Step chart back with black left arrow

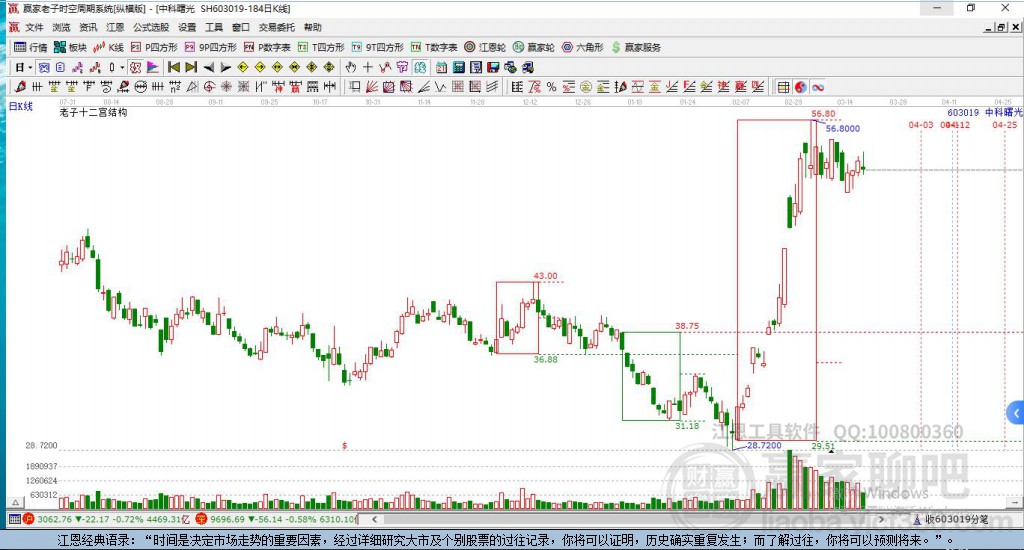pos(208,67)
